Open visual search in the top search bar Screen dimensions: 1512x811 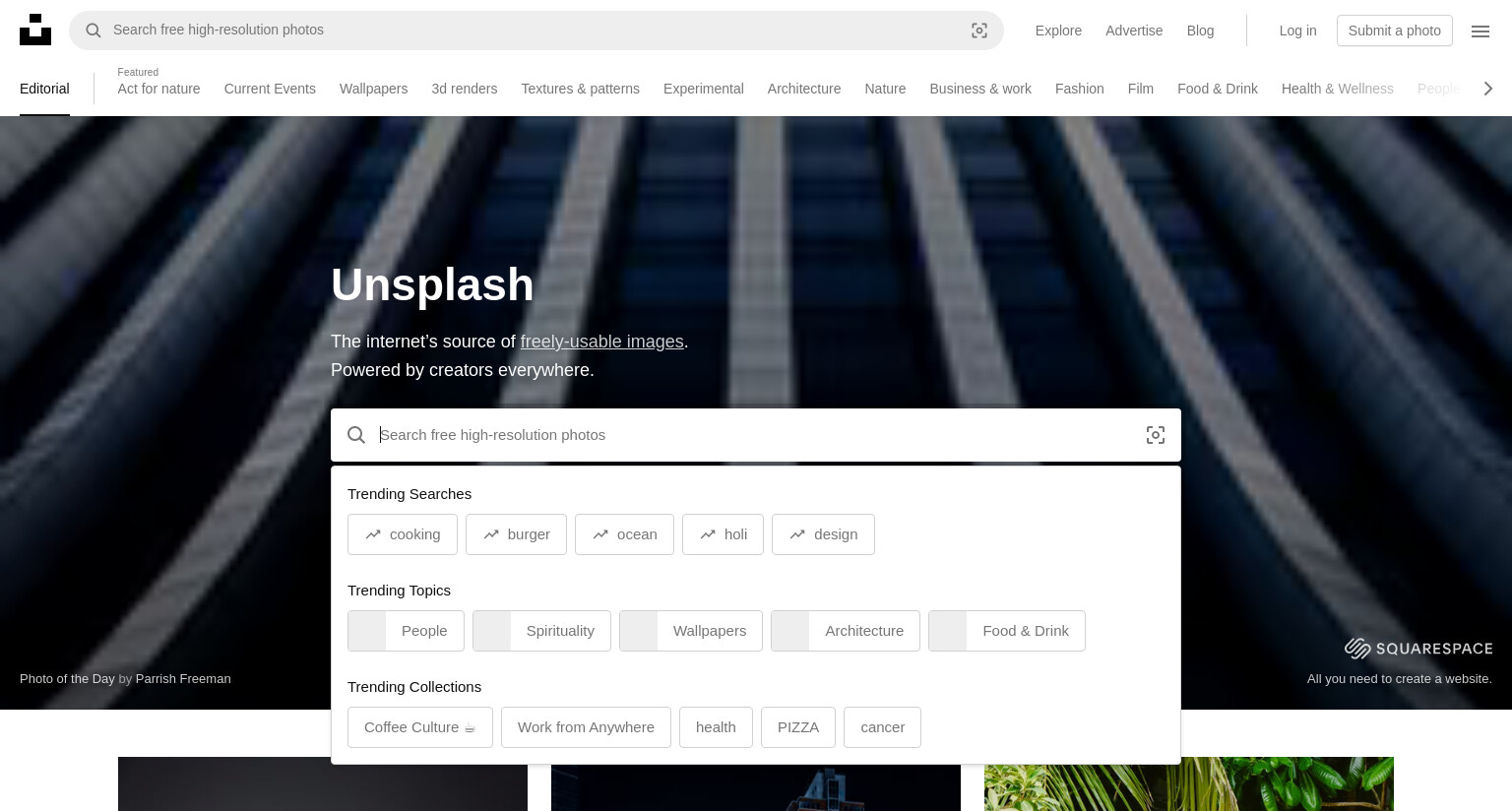pos(979,31)
